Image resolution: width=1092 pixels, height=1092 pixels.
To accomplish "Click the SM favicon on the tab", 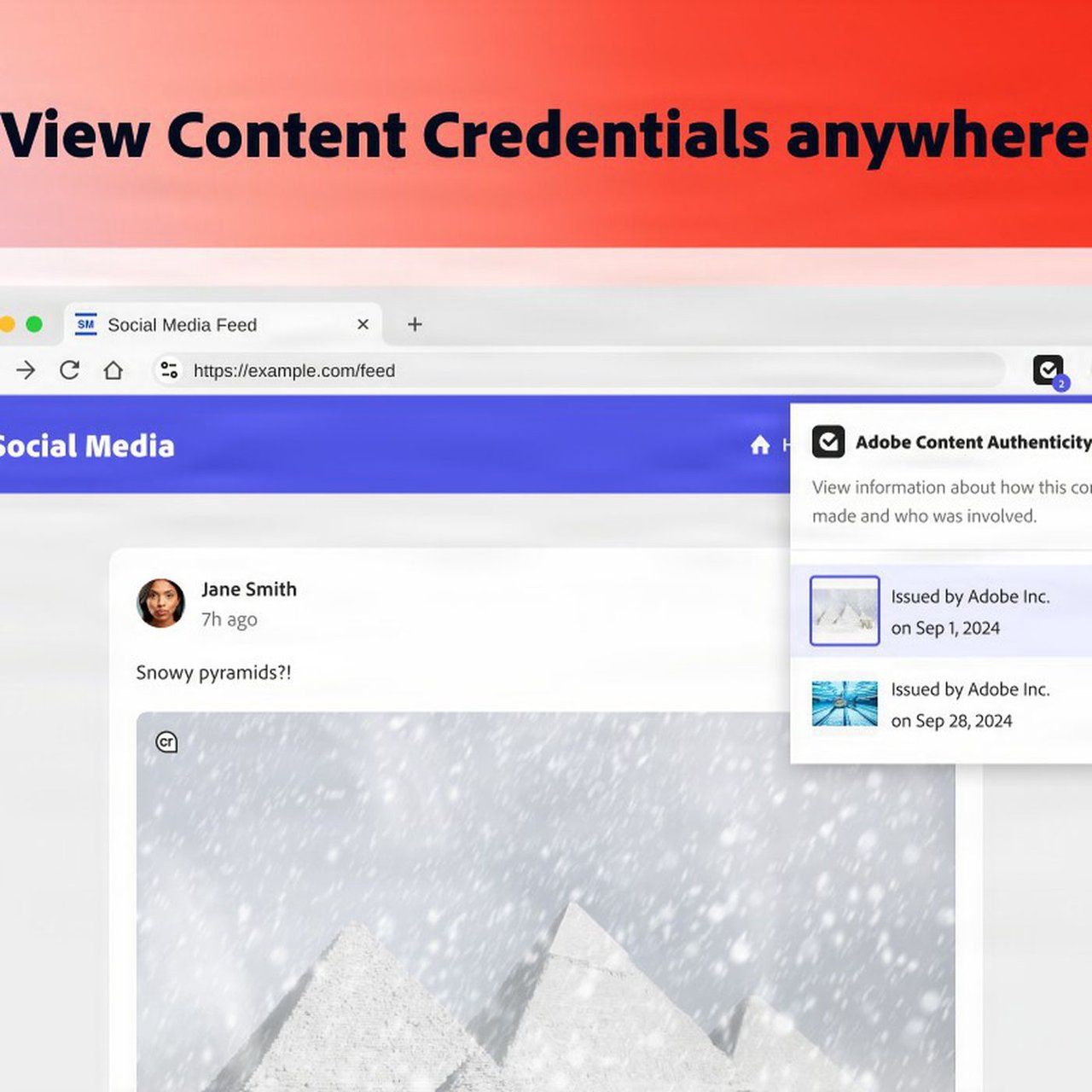I will (x=85, y=324).
